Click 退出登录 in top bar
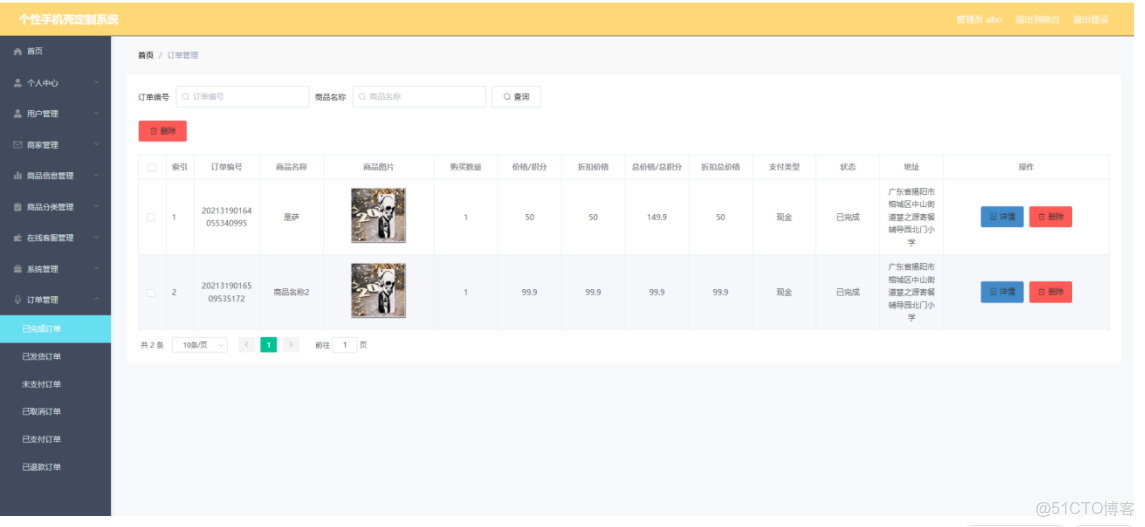 (1090, 20)
